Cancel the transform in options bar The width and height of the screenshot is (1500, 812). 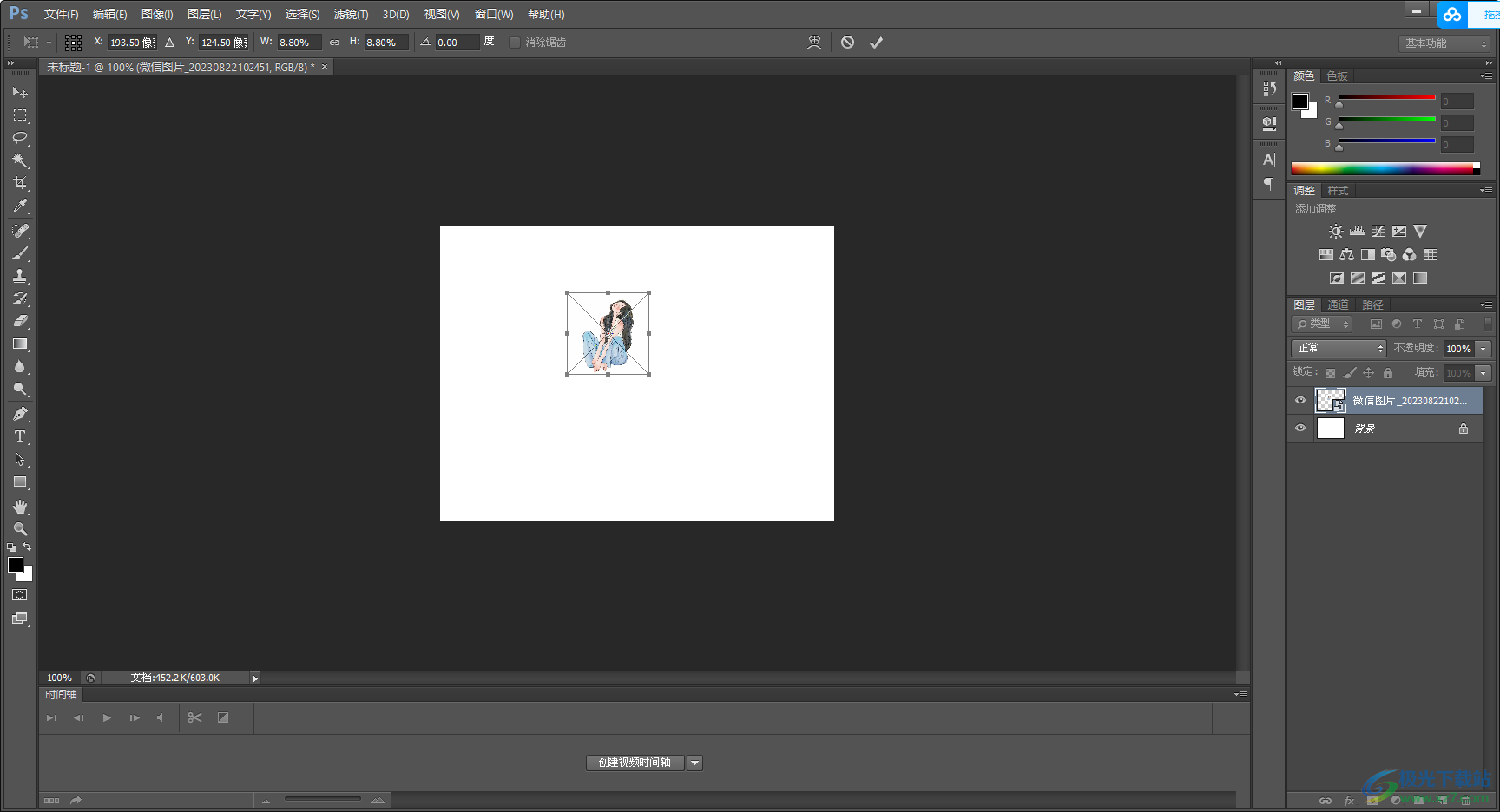[847, 42]
